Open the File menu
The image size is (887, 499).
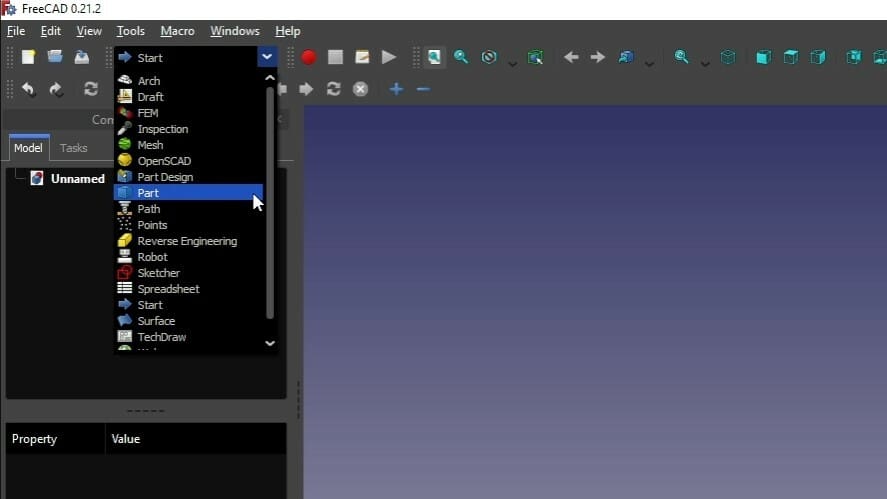click(16, 31)
